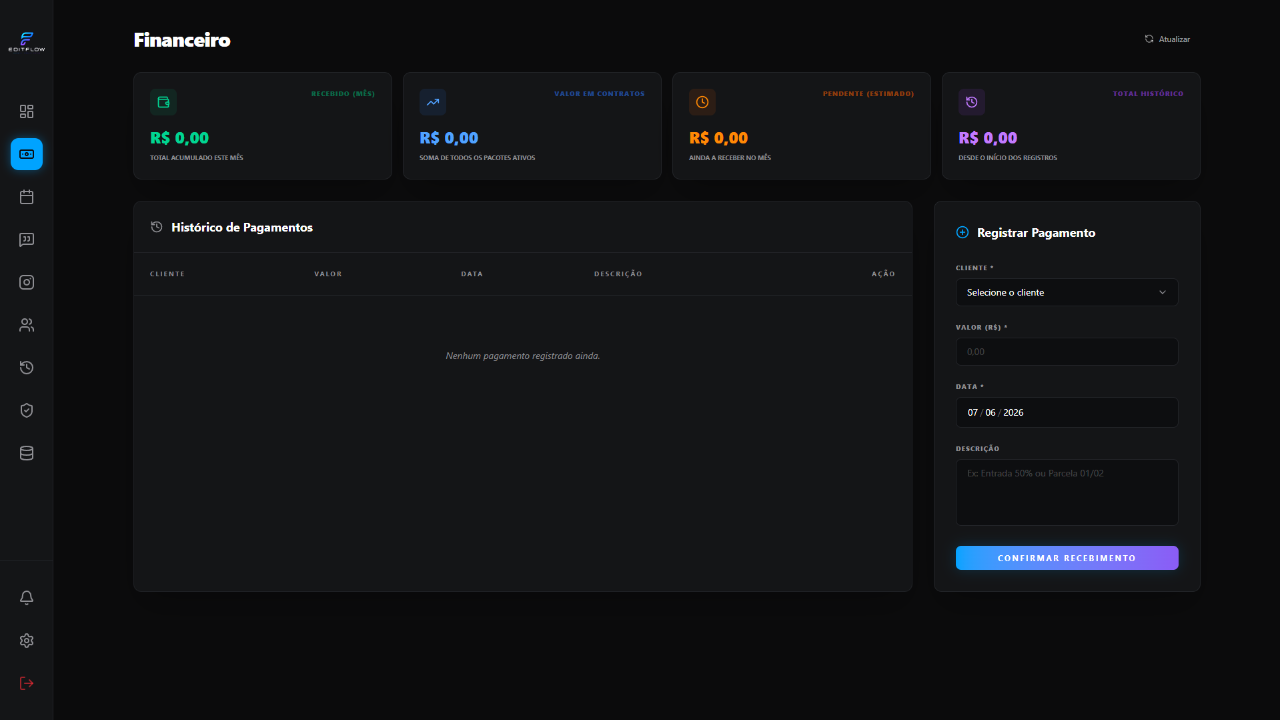
Task: Open the dashboard grid icon in sidebar
Action: pyautogui.click(x=27, y=111)
